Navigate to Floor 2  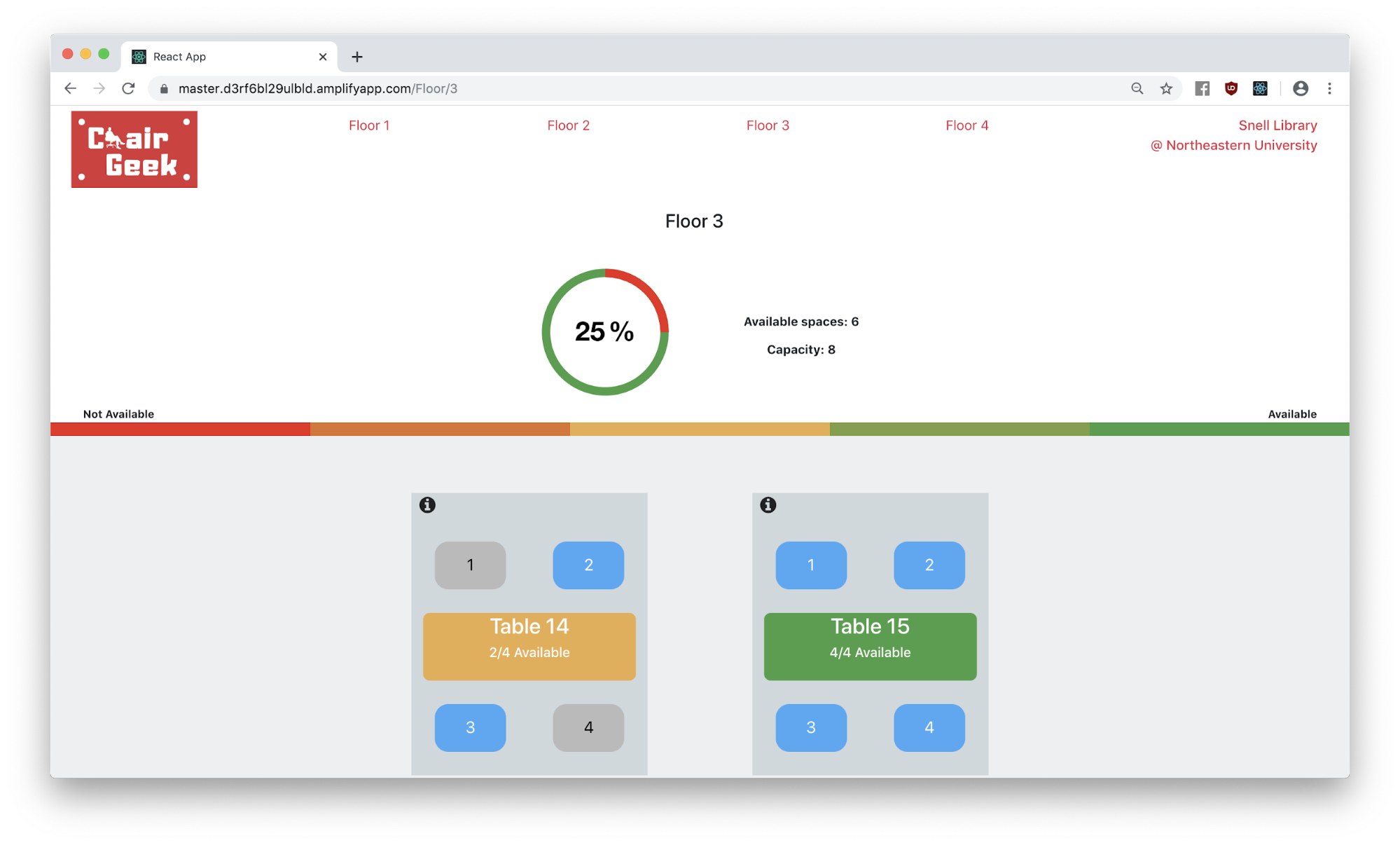pyautogui.click(x=569, y=125)
